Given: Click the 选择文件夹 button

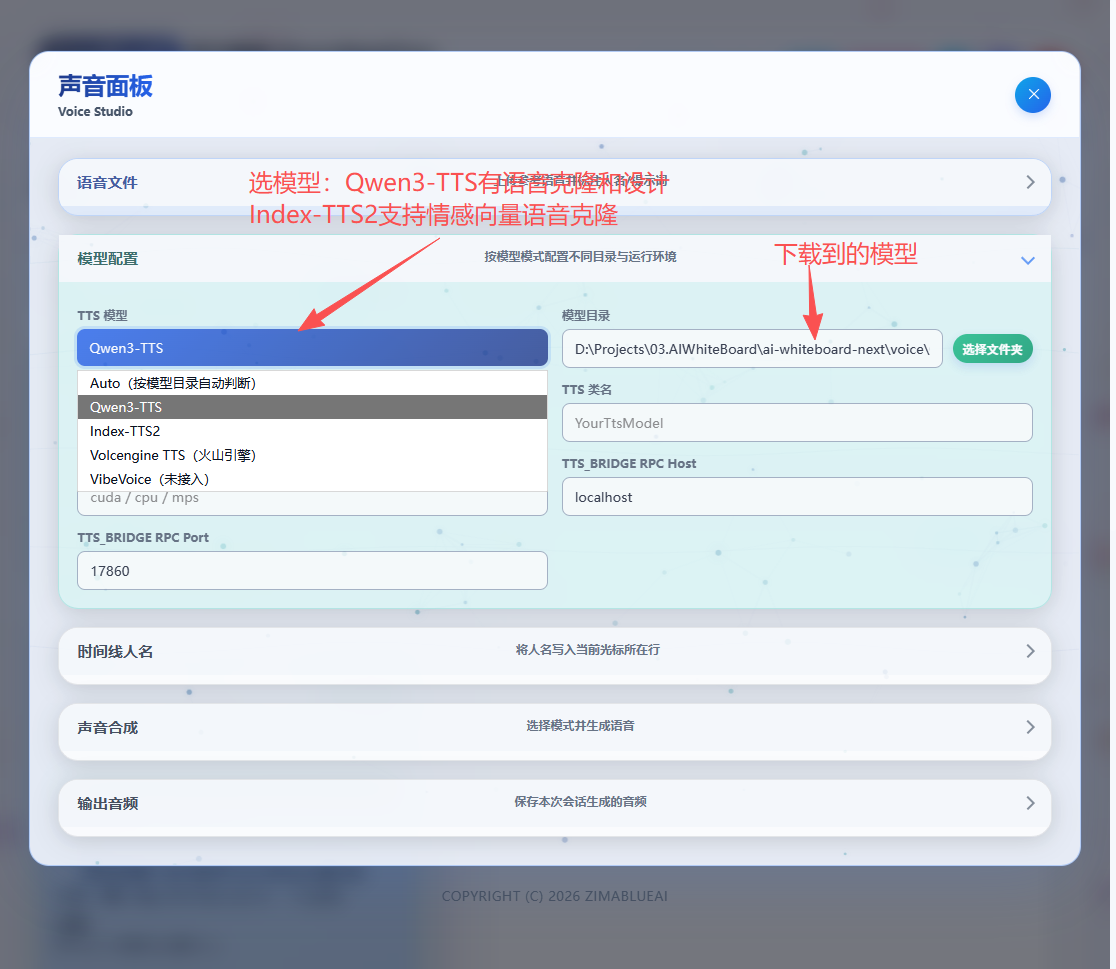Looking at the screenshot, I should (x=992, y=348).
